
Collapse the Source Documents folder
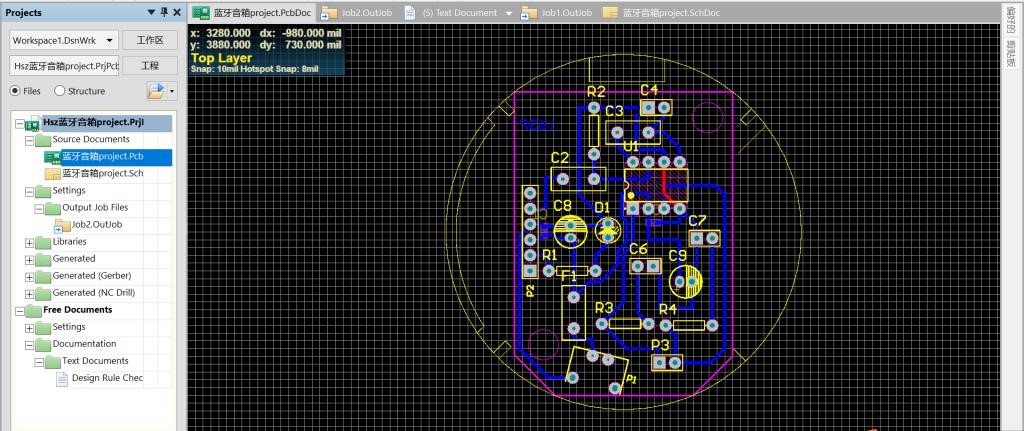click(29, 140)
